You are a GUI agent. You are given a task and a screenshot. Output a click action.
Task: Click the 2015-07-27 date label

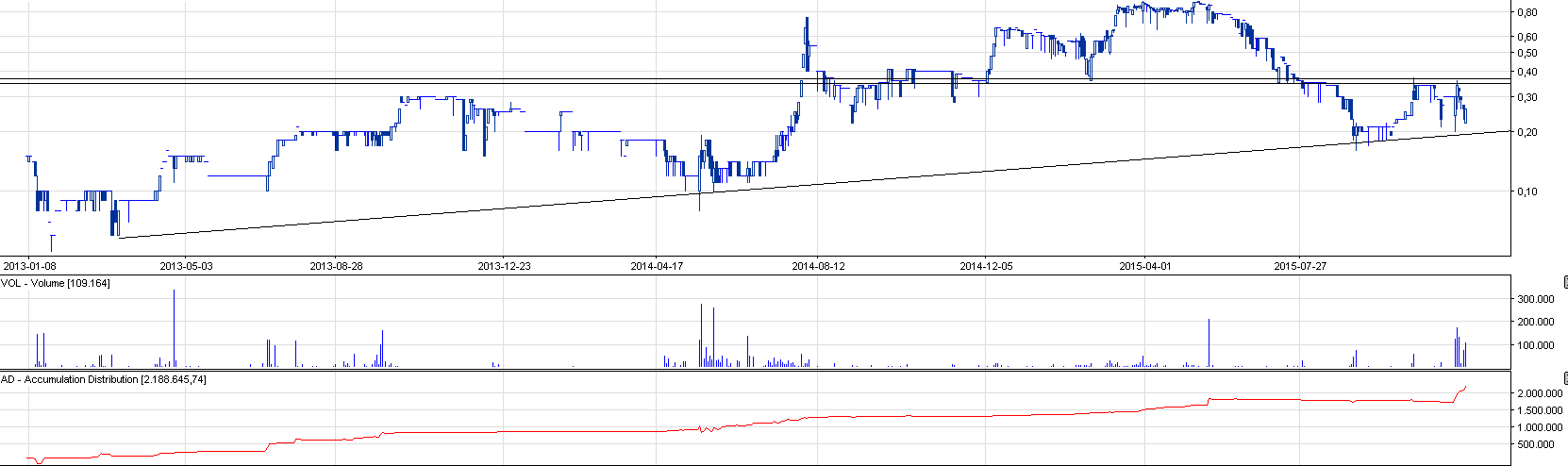click(1300, 266)
